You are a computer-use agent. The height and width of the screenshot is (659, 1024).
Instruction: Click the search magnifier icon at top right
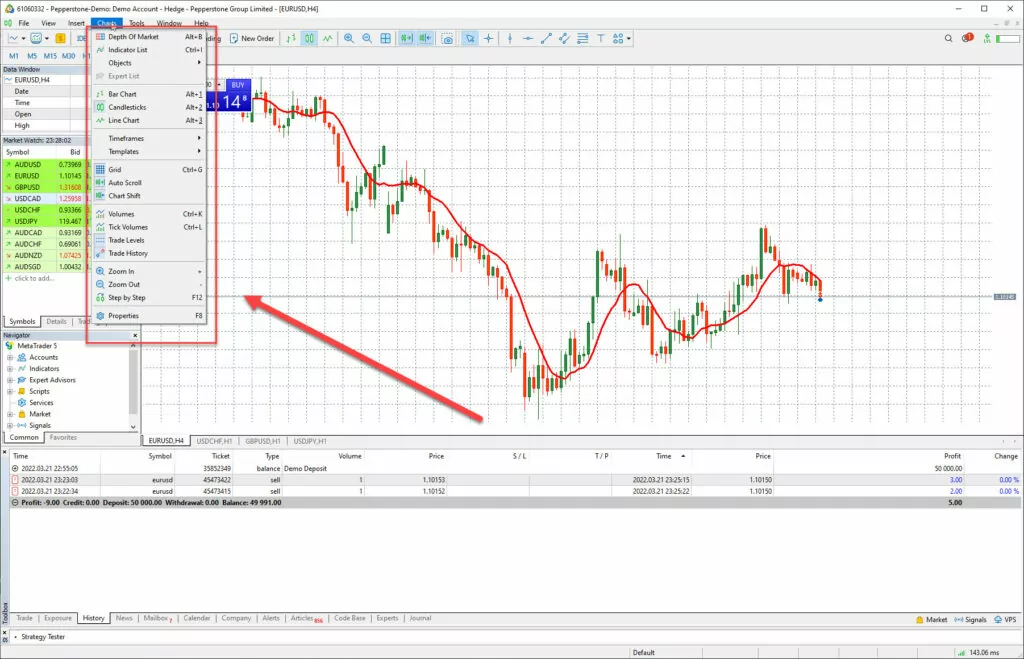coord(949,39)
